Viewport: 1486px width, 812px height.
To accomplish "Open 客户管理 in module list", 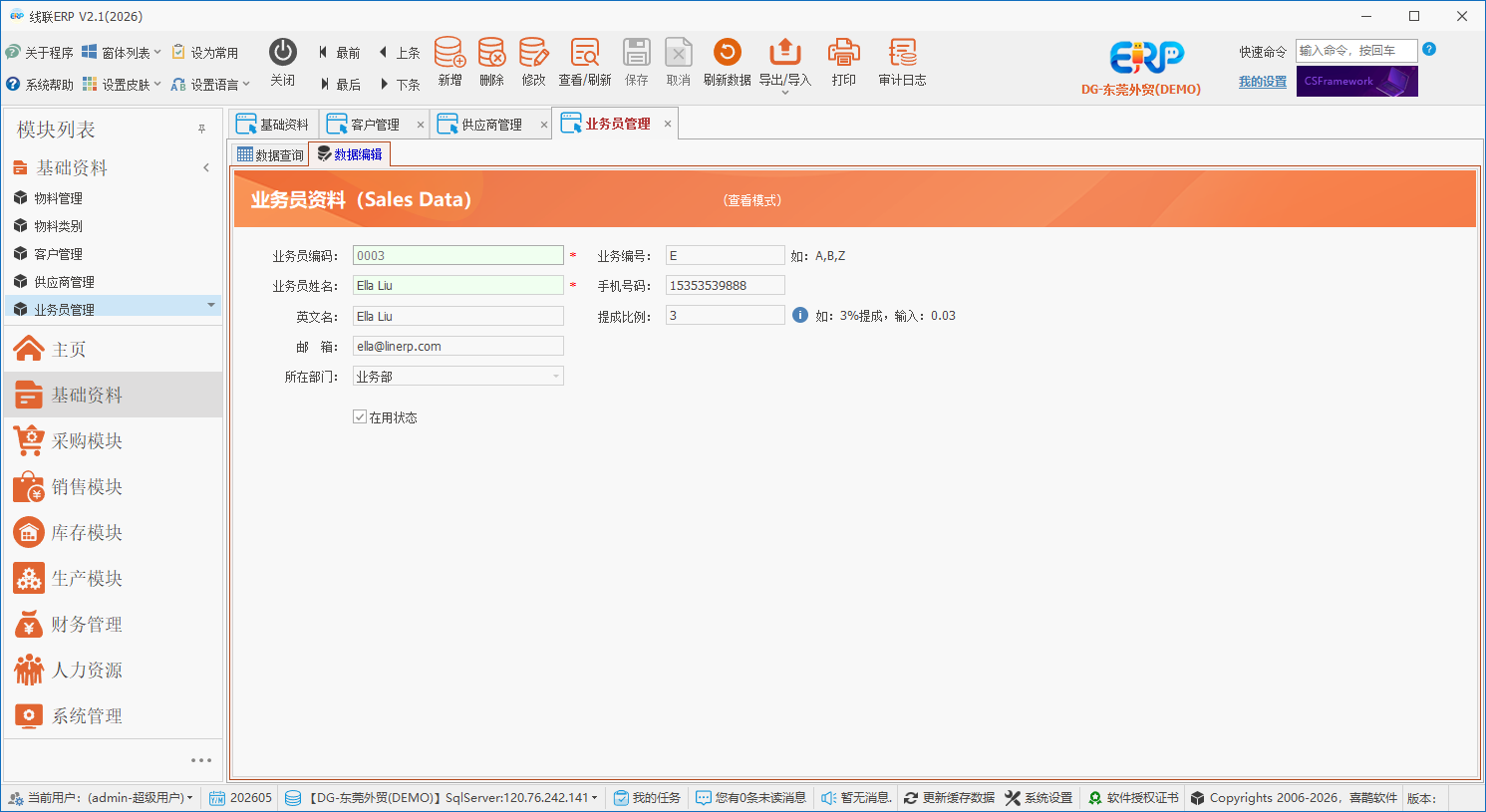I will pyautogui.click(x=113, y=254).
